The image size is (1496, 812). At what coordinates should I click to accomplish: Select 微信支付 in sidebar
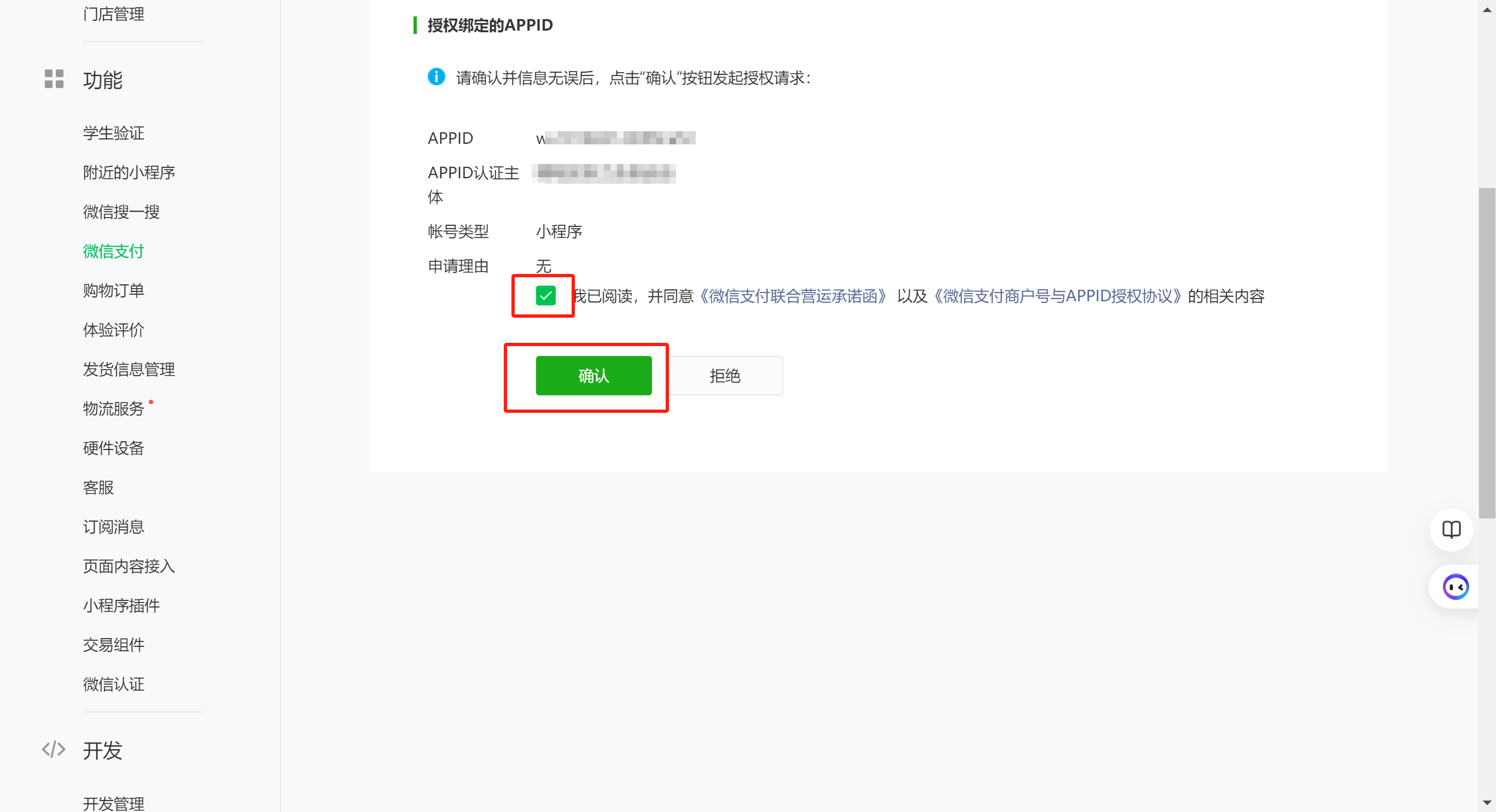113,252
